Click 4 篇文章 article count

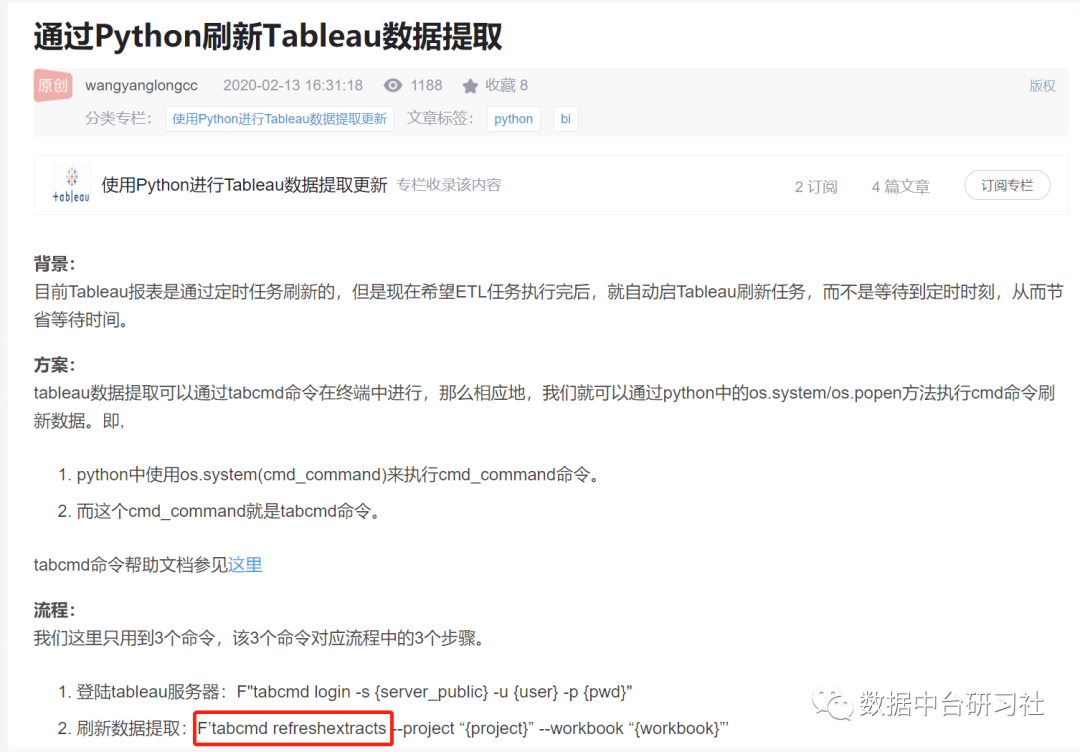coord(900,187)
